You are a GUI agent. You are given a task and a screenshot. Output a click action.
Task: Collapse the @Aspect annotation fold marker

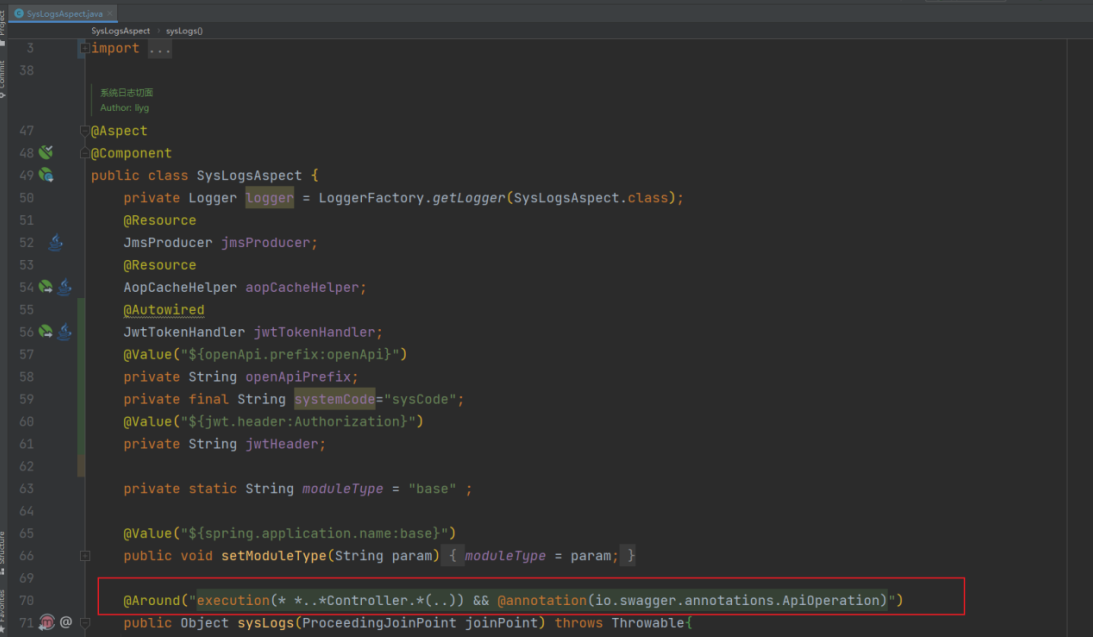(85, 131)
